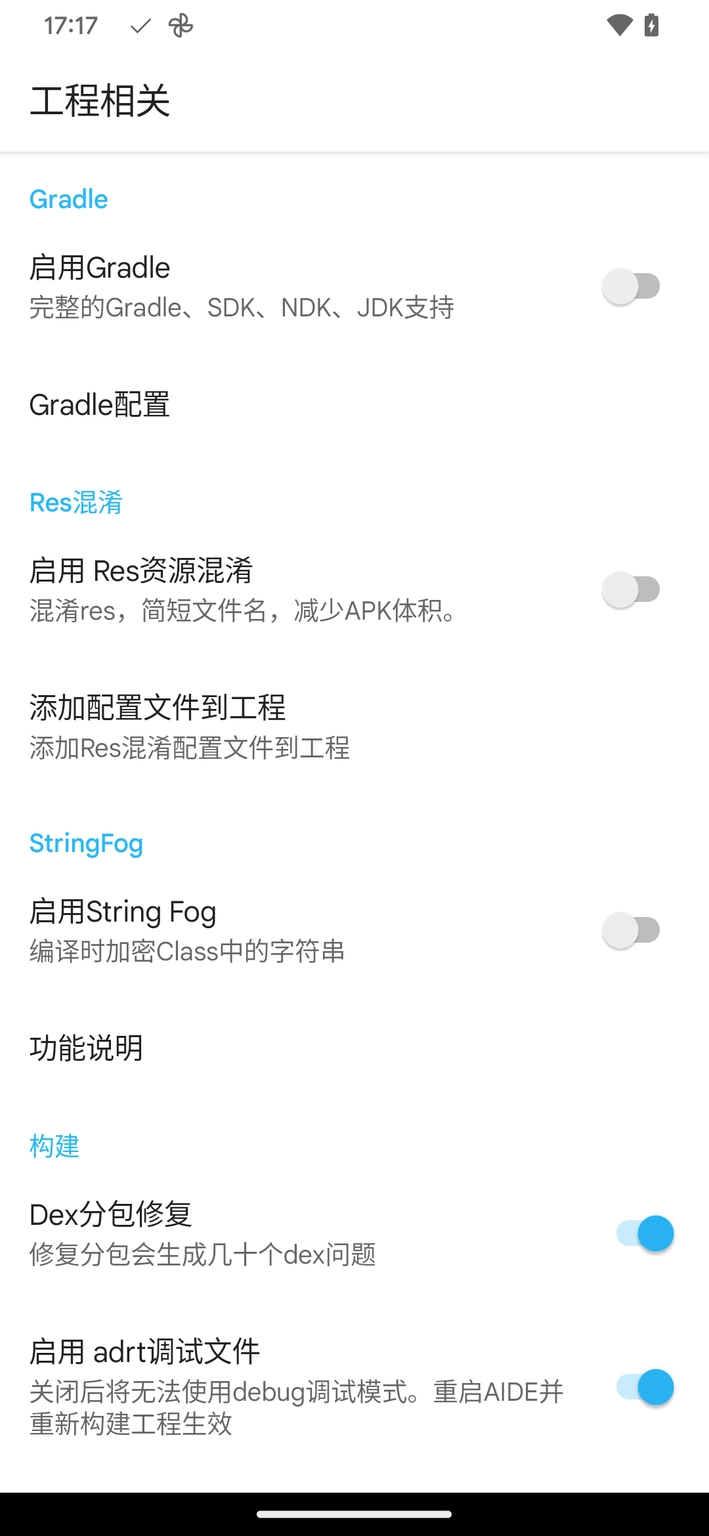
Task: Tap the 构建 section header
Action: click(x=54, y=1147)
